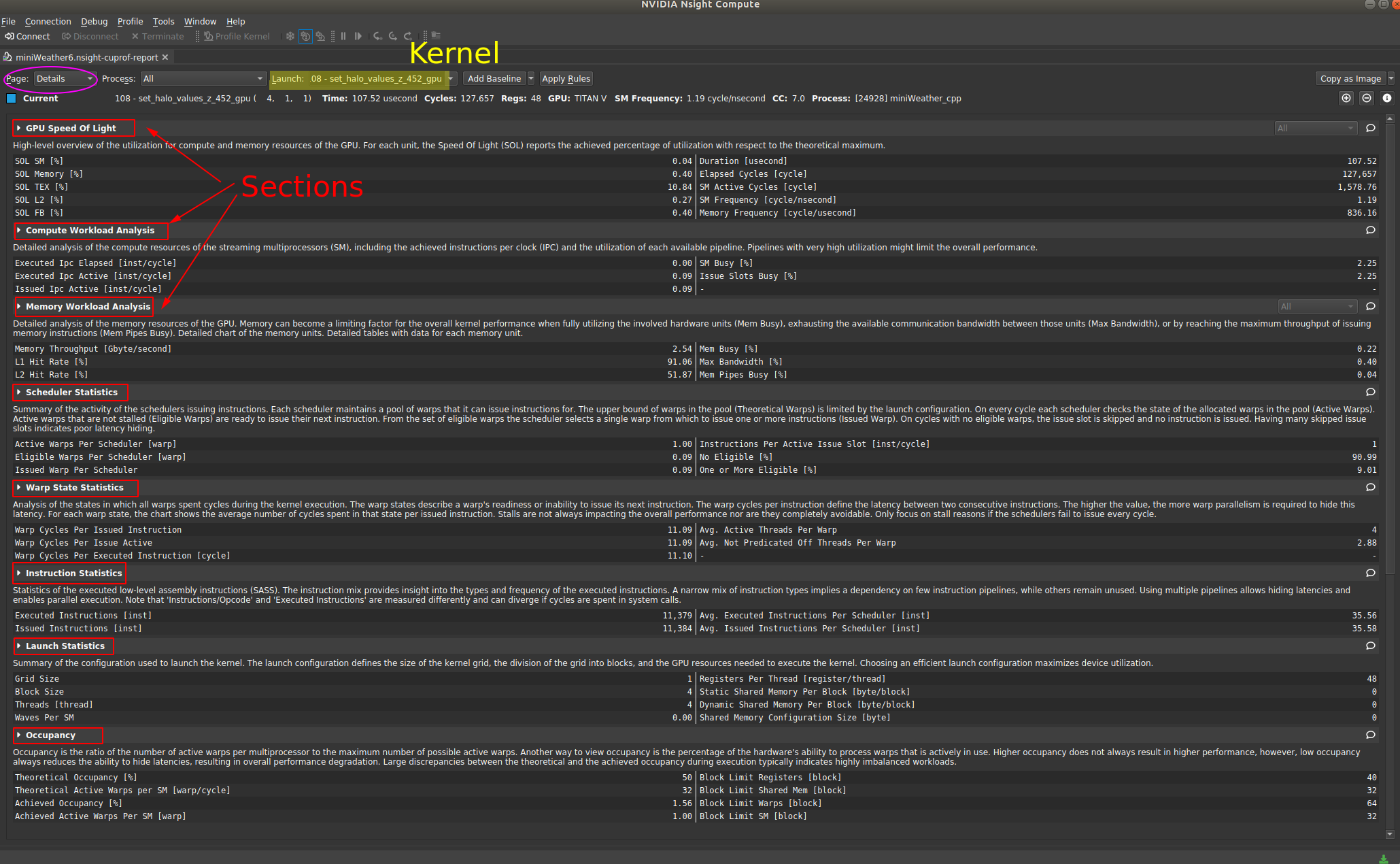Screen dimensions: 1400x864
Task: Click the vertical scrollbar down arrow
Action: point(1389,834)
